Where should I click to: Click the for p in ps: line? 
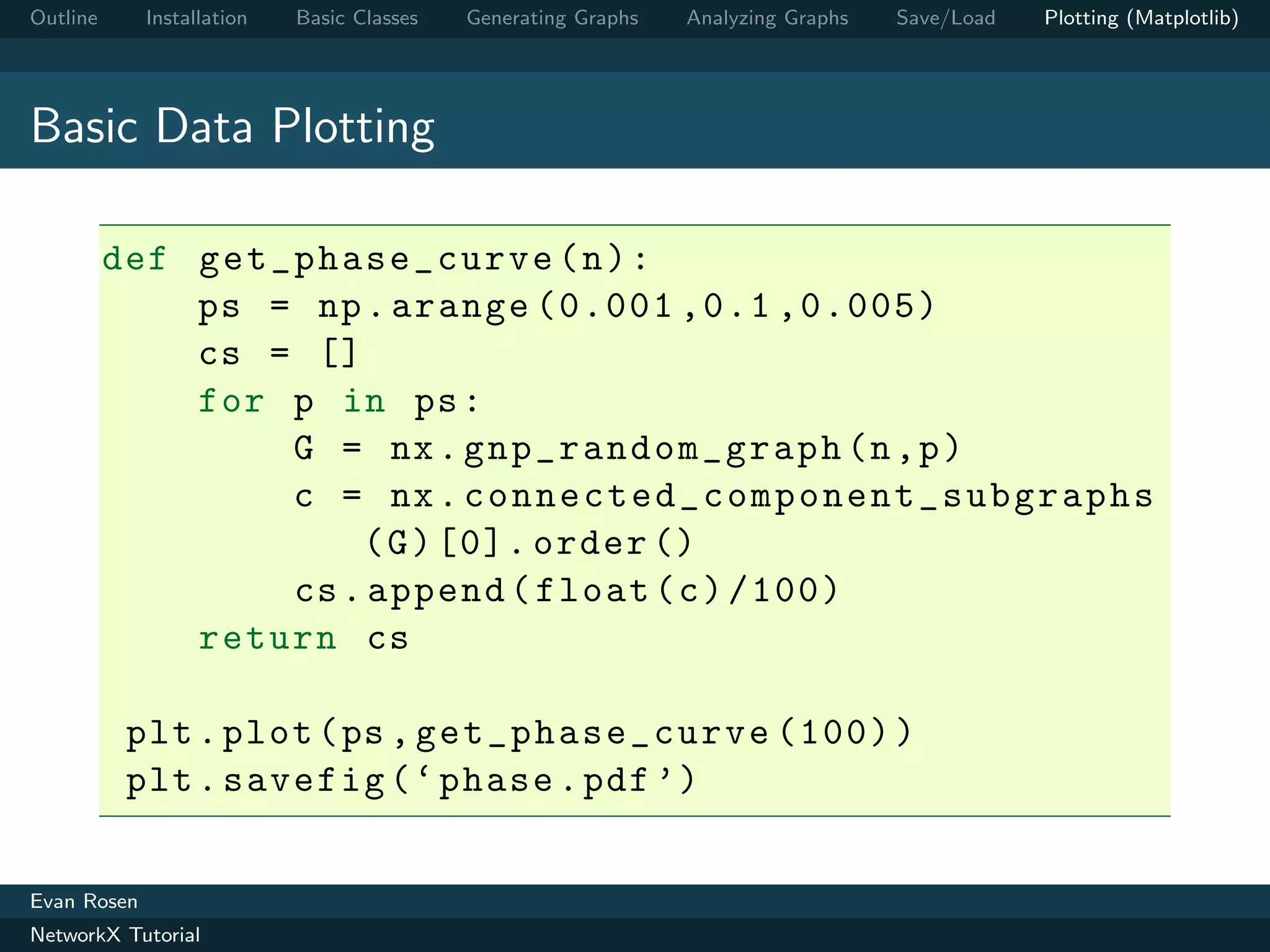339,402
